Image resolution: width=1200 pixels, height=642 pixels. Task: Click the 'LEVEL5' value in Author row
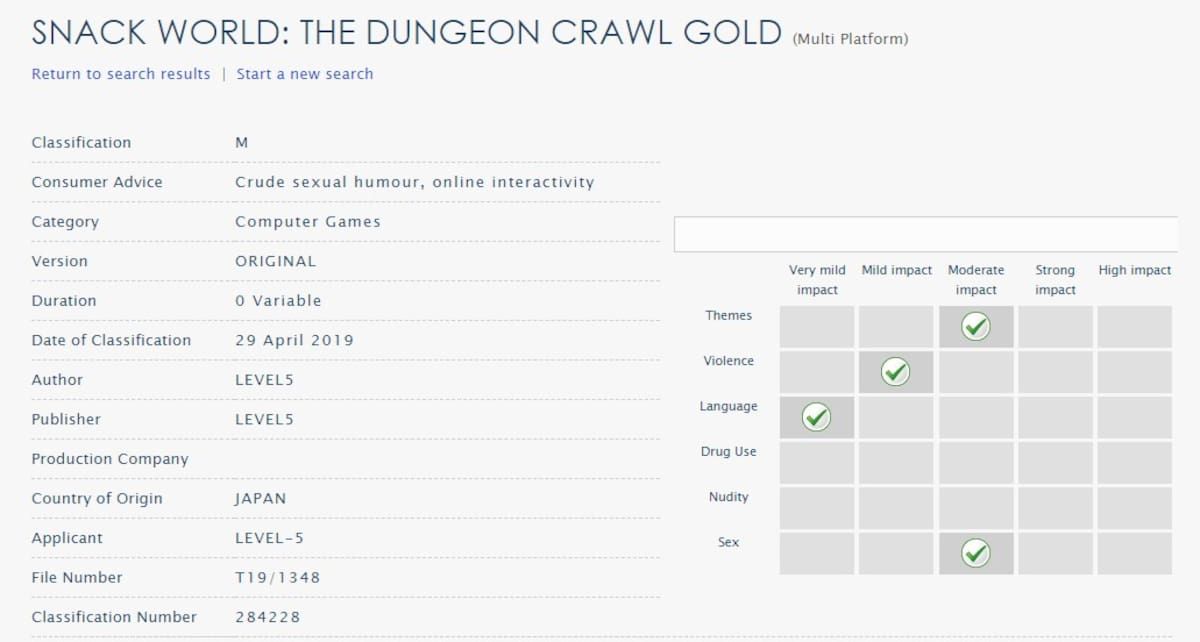[x=264, y=380]
